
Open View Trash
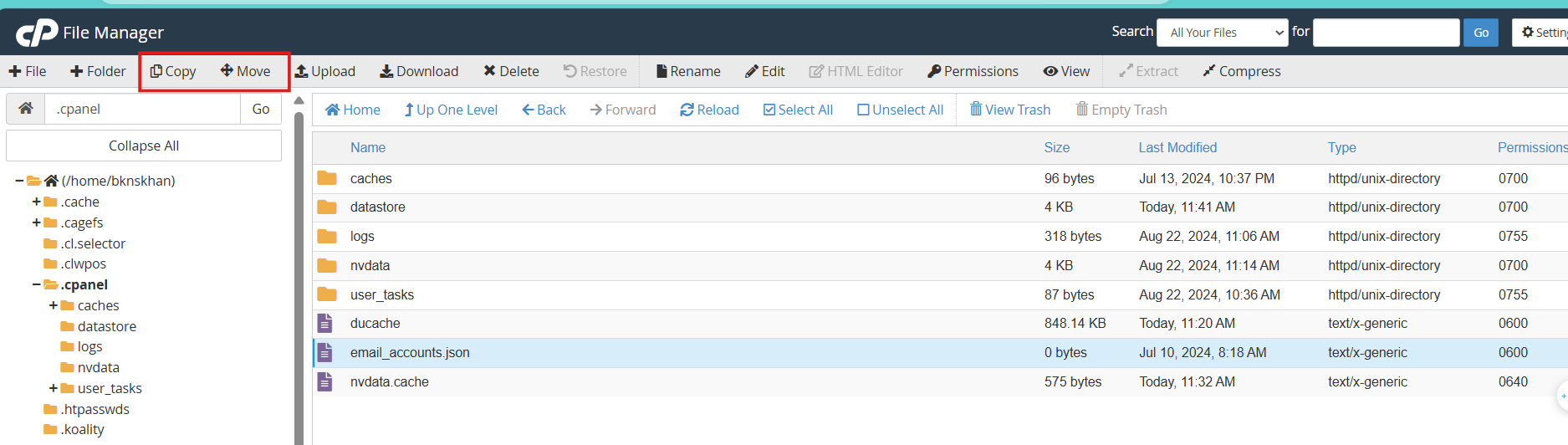[1009, 110]
